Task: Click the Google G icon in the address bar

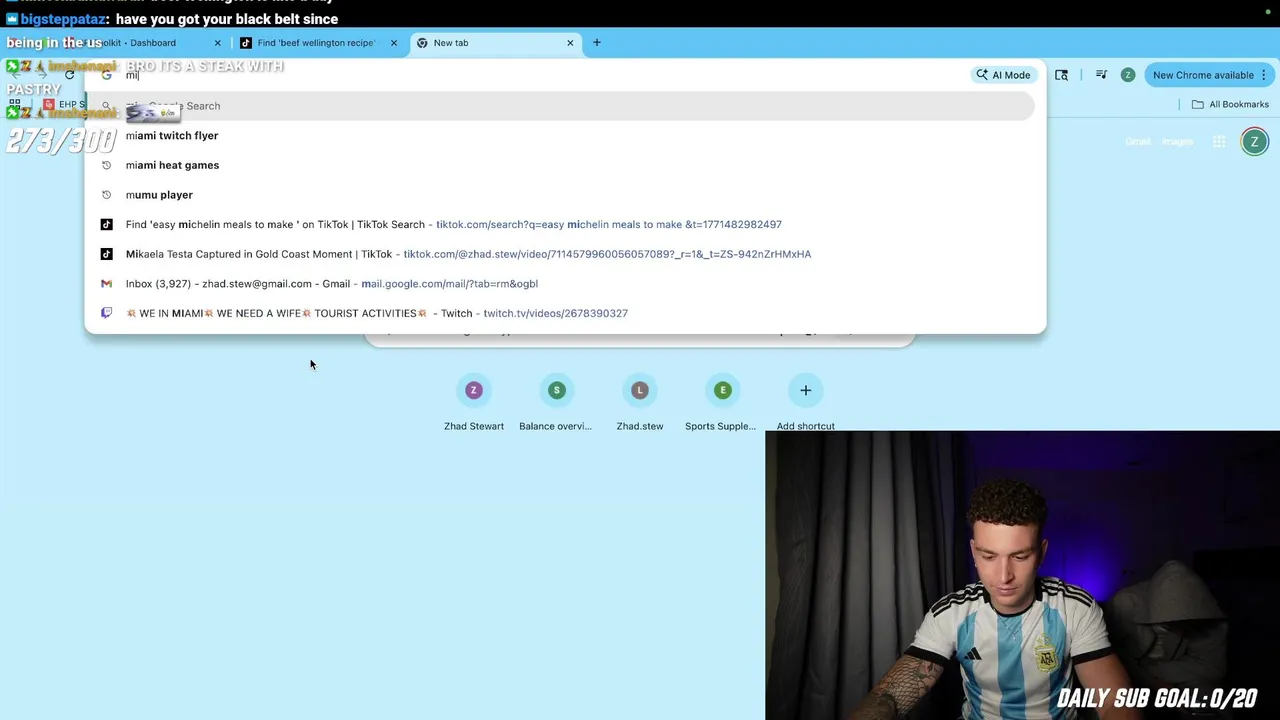Action: pos(106,76)
